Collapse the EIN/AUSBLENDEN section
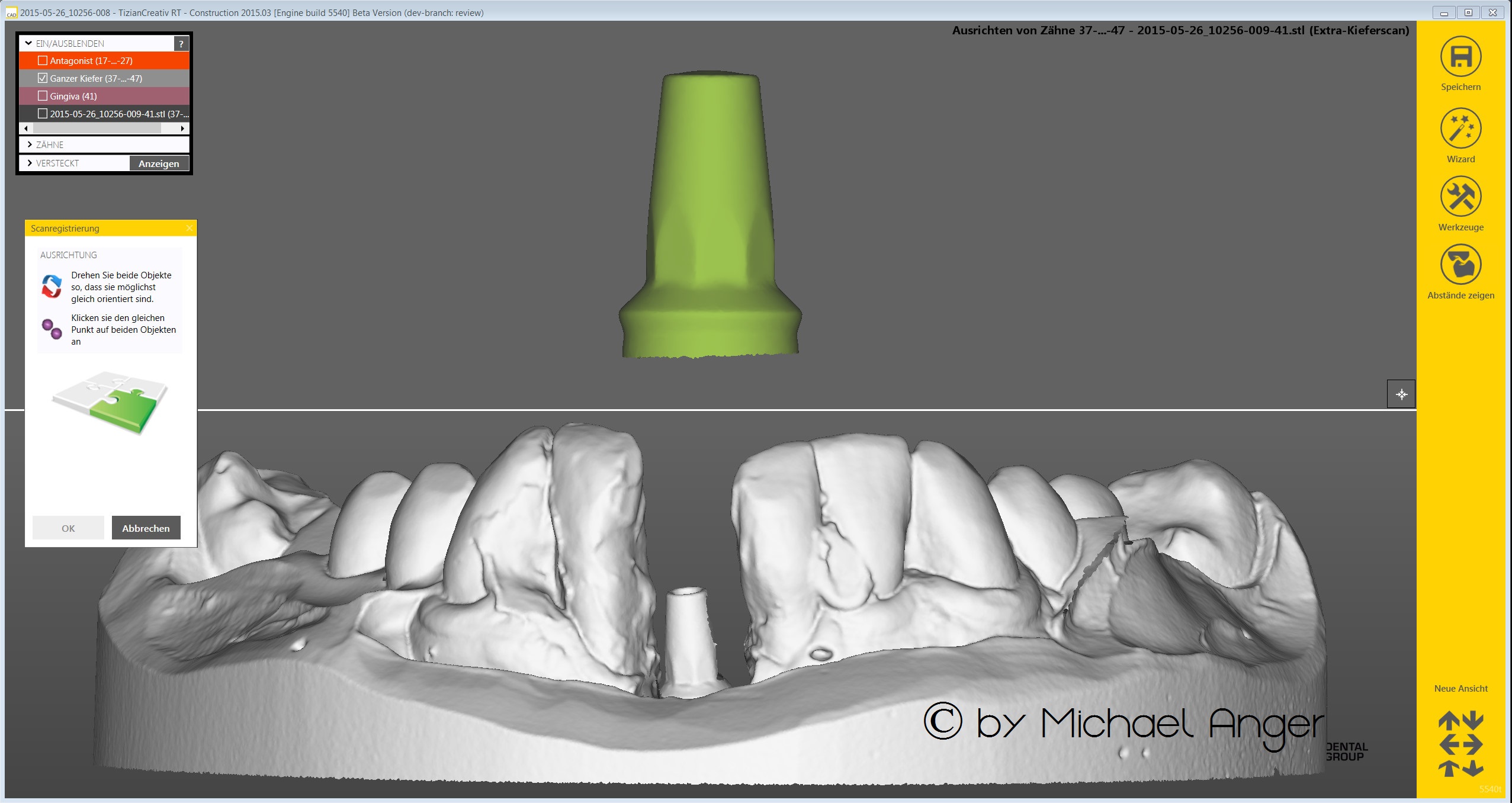 tap(28, 43)
